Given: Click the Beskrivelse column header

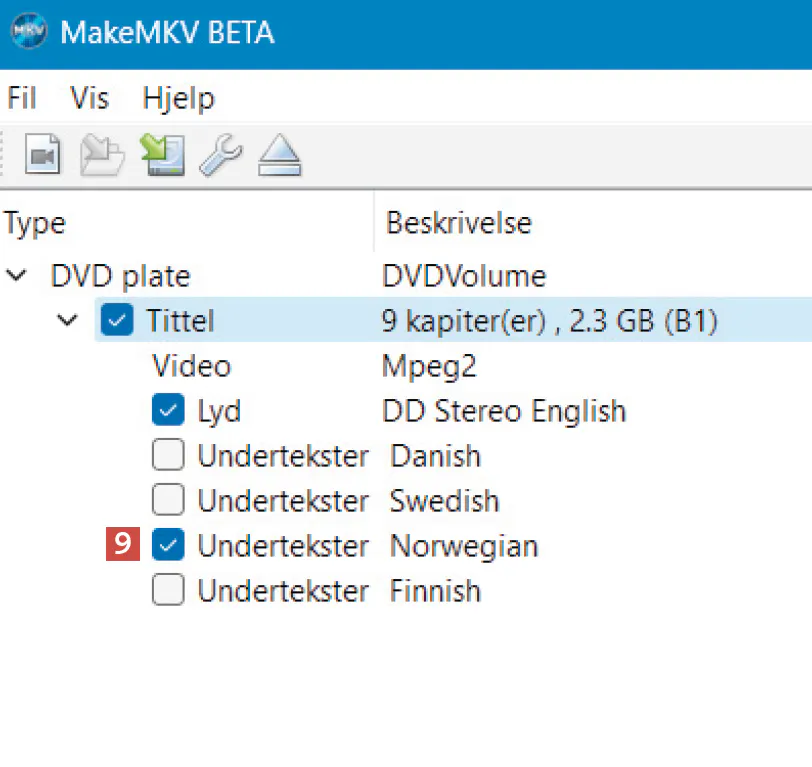Looking at the screenshot, I should point(458,222).
